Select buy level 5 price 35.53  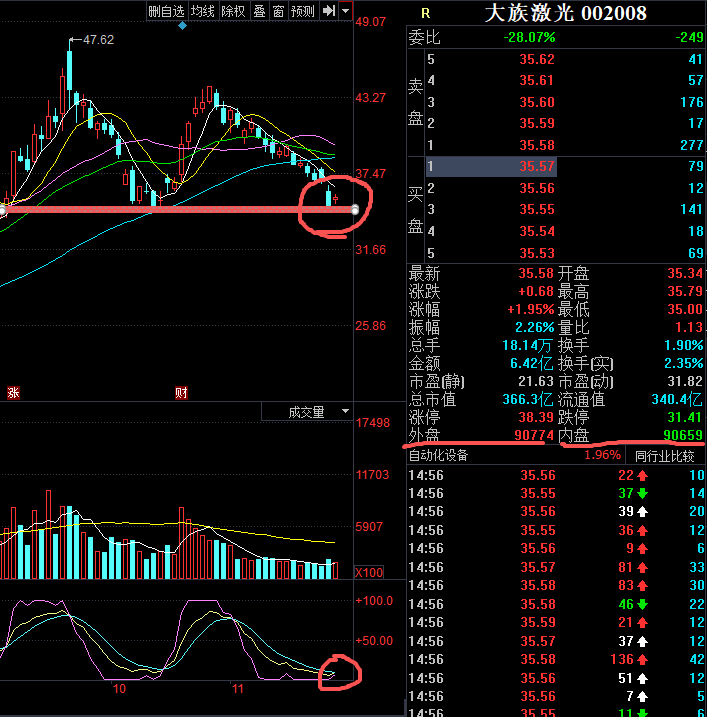point(537,253)
